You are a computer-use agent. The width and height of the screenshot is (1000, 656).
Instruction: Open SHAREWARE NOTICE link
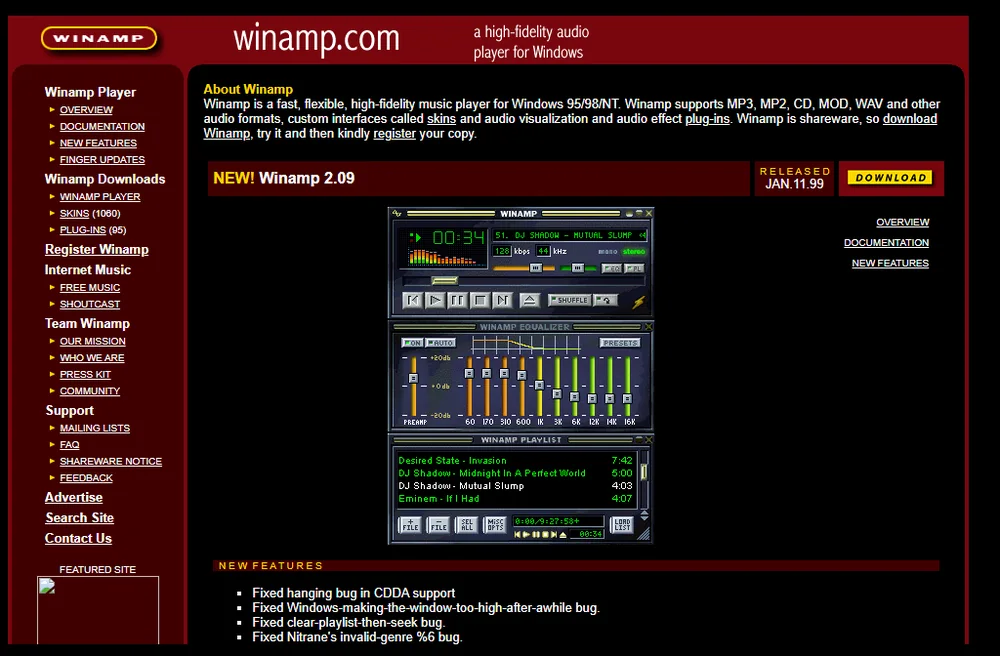click(x=111, y=461)
